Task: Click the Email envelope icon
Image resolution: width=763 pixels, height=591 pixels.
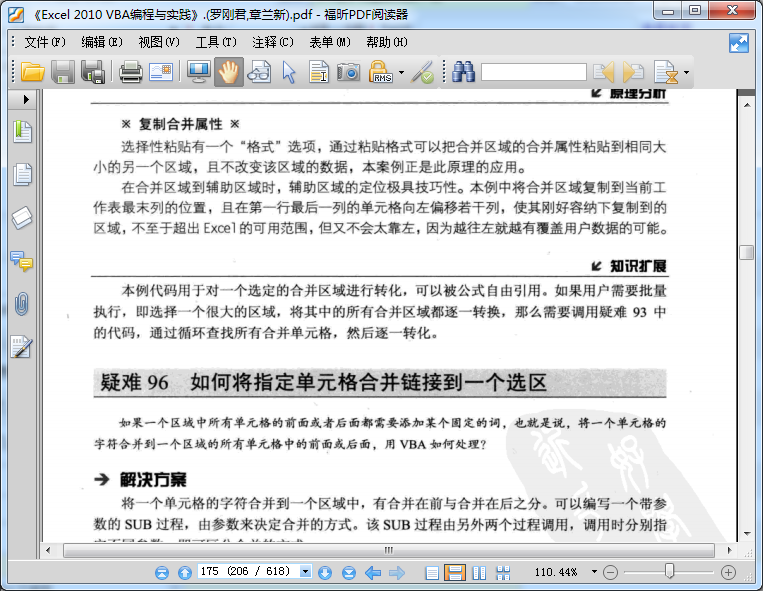Action: point(161,72)
